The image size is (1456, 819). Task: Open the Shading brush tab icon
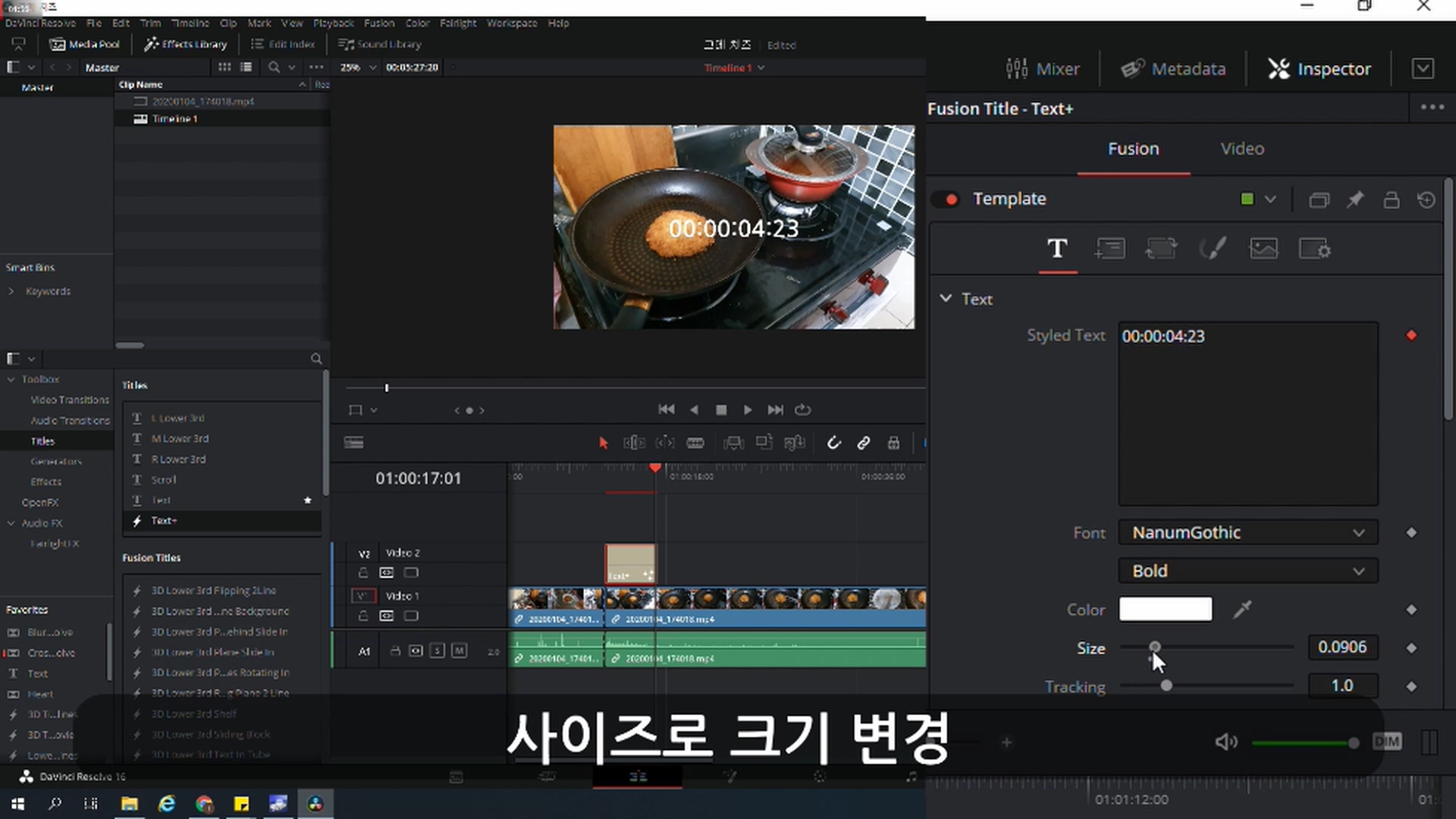[1212, 249]
